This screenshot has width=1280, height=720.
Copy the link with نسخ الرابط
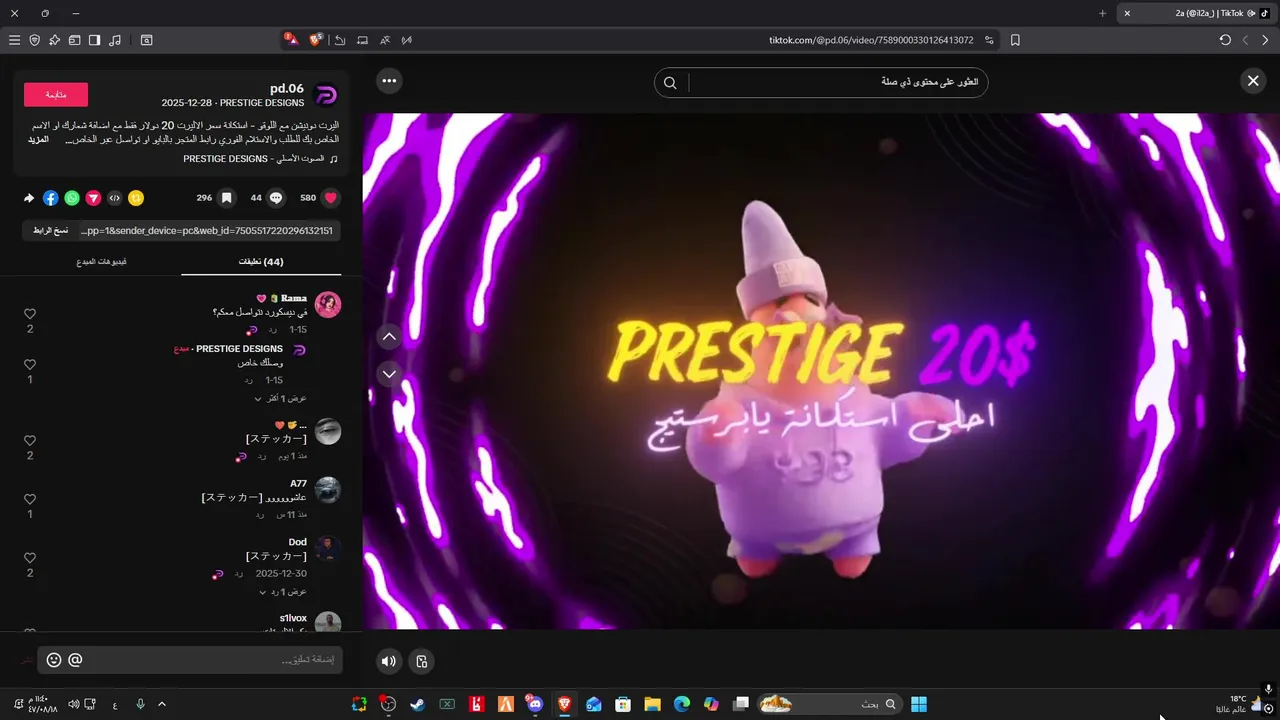click(50, 230)
